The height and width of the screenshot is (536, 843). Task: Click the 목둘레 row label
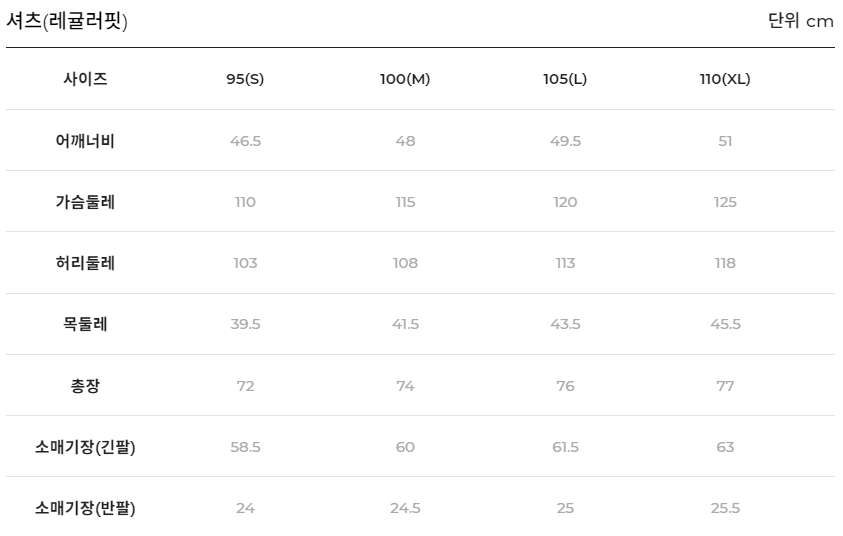(85, 325)
